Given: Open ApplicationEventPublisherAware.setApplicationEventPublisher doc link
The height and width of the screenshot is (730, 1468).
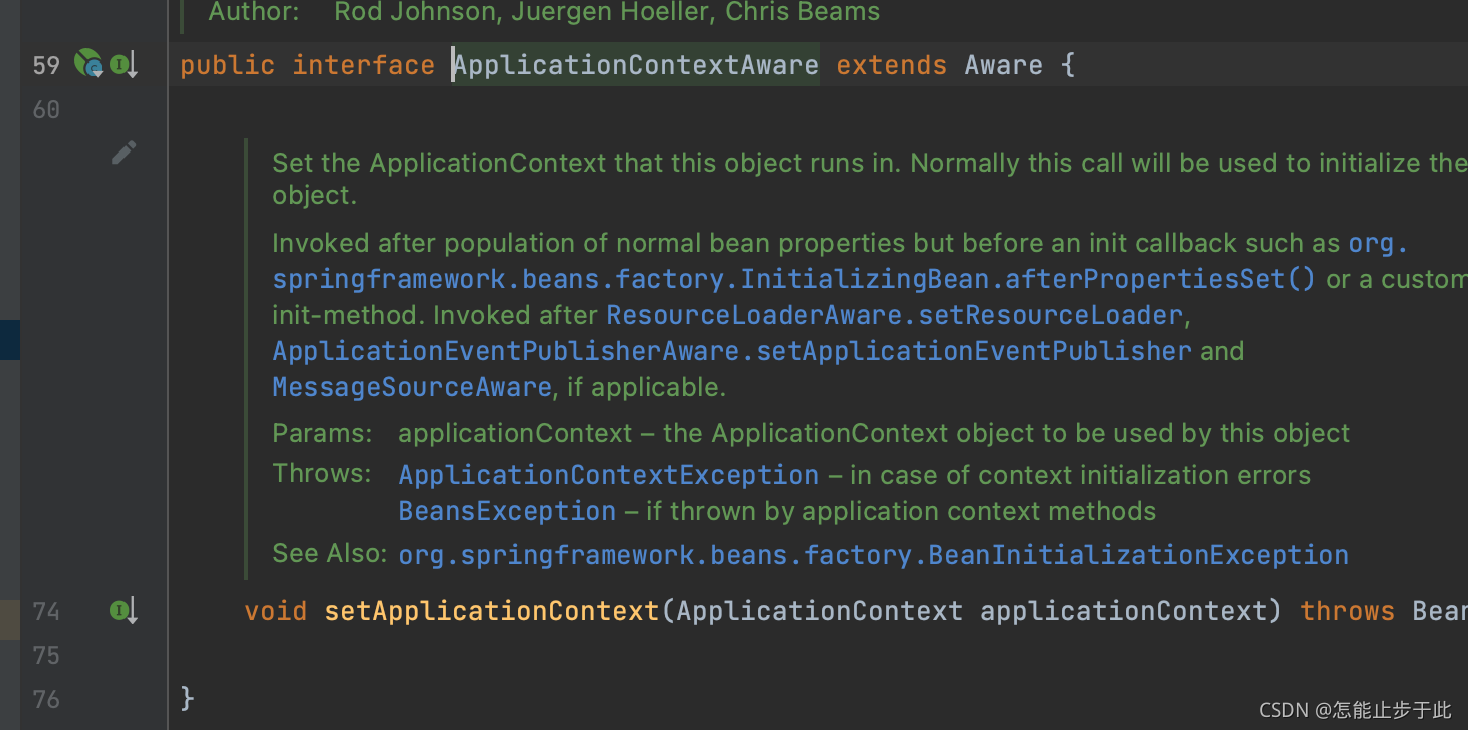Looking at the screenshot, I should point(732,351).
